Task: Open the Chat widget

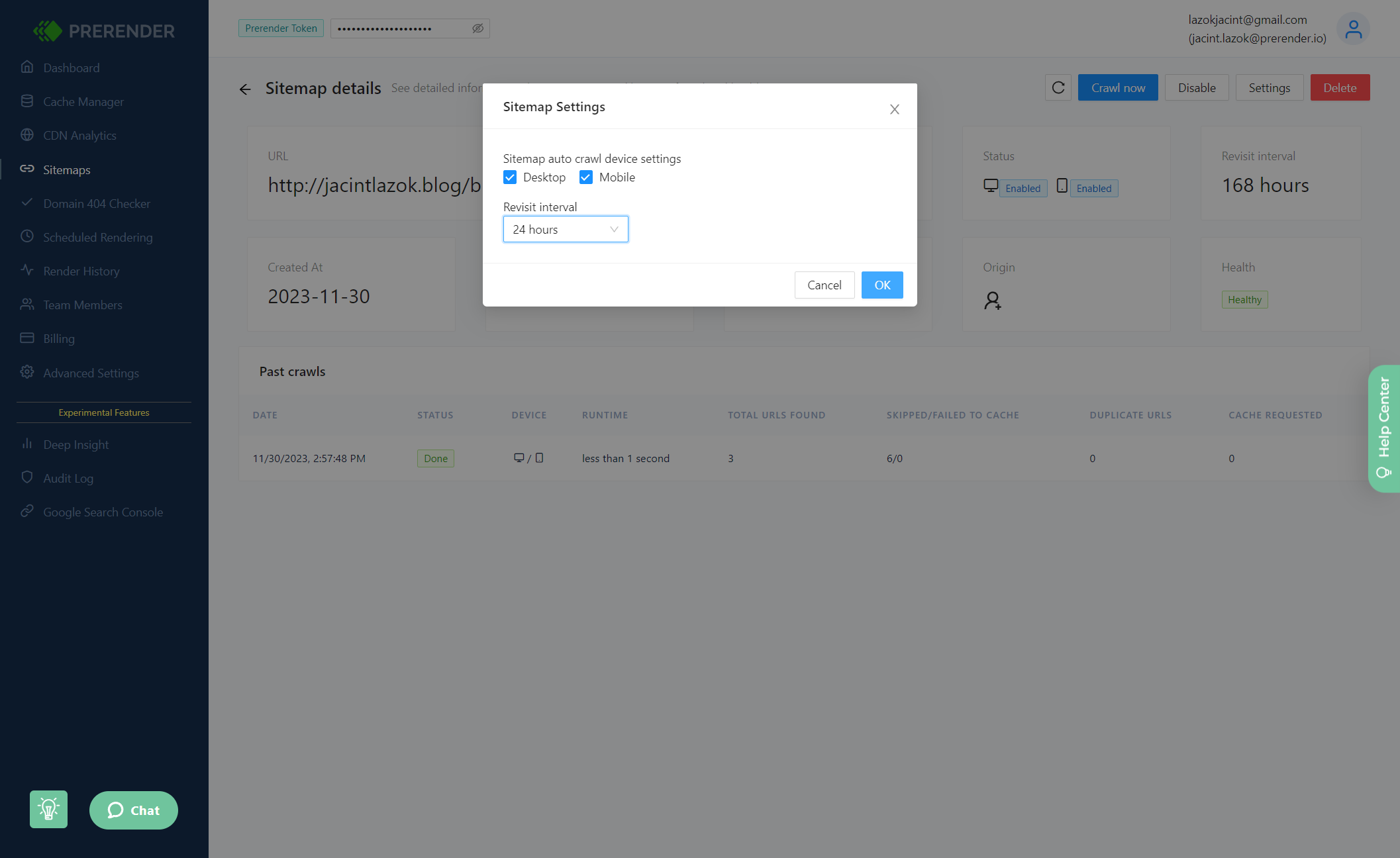Action: pyautogui.click(x=134, y=810)
